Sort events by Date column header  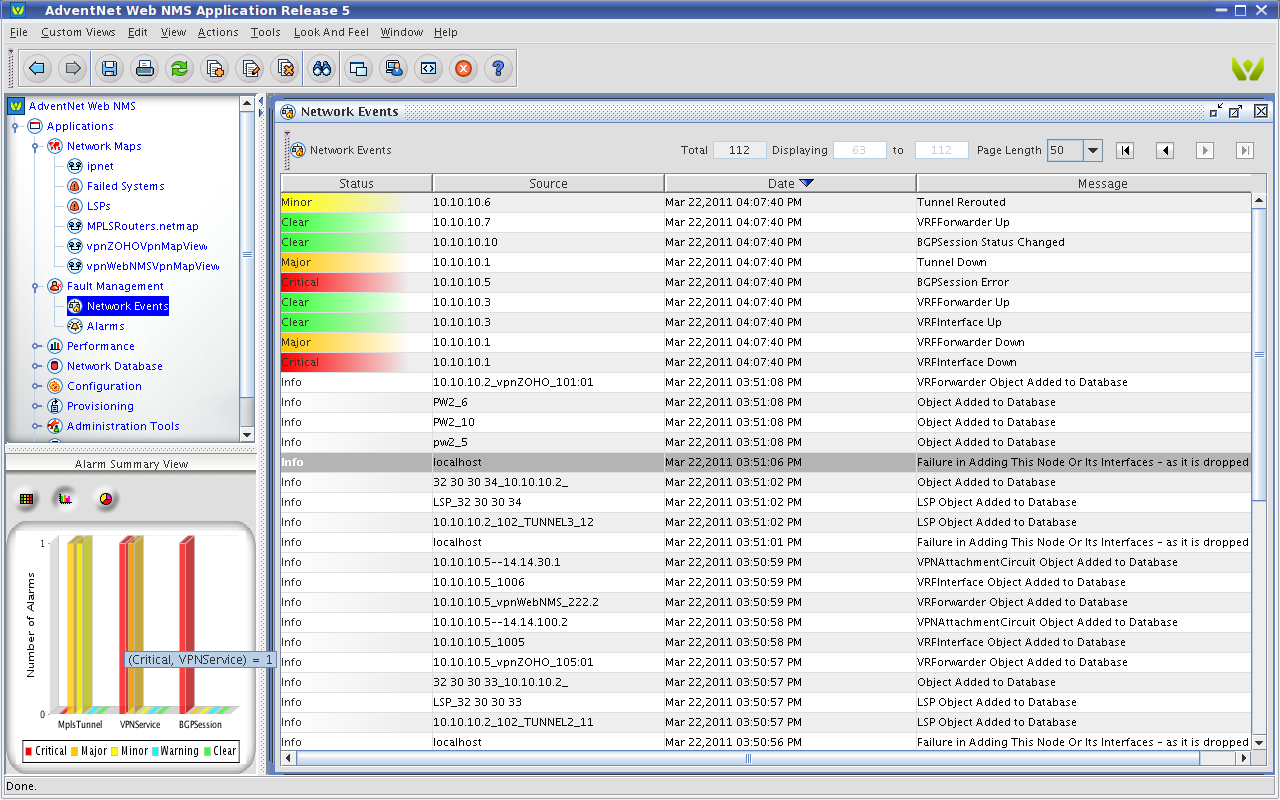[x=790, y=183]
